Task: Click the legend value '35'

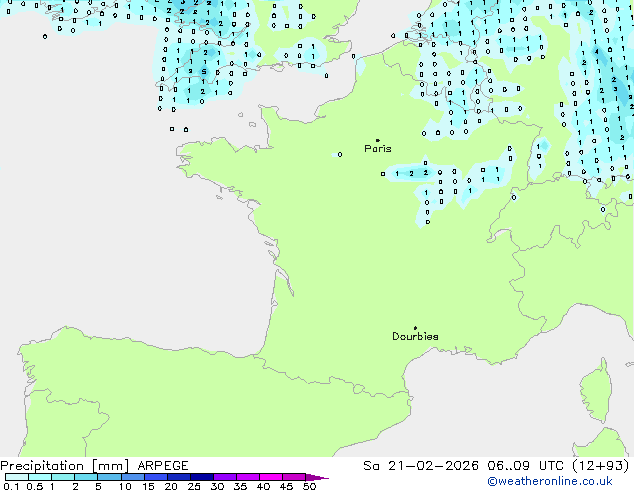Action: tap(240, 486)
